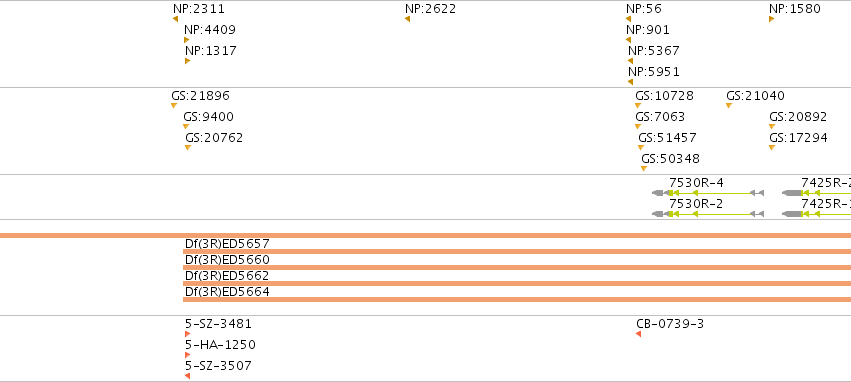The image size is (851, 382).
Task: Select the NP:2622 insertion triangle
Action: [407, 19]
